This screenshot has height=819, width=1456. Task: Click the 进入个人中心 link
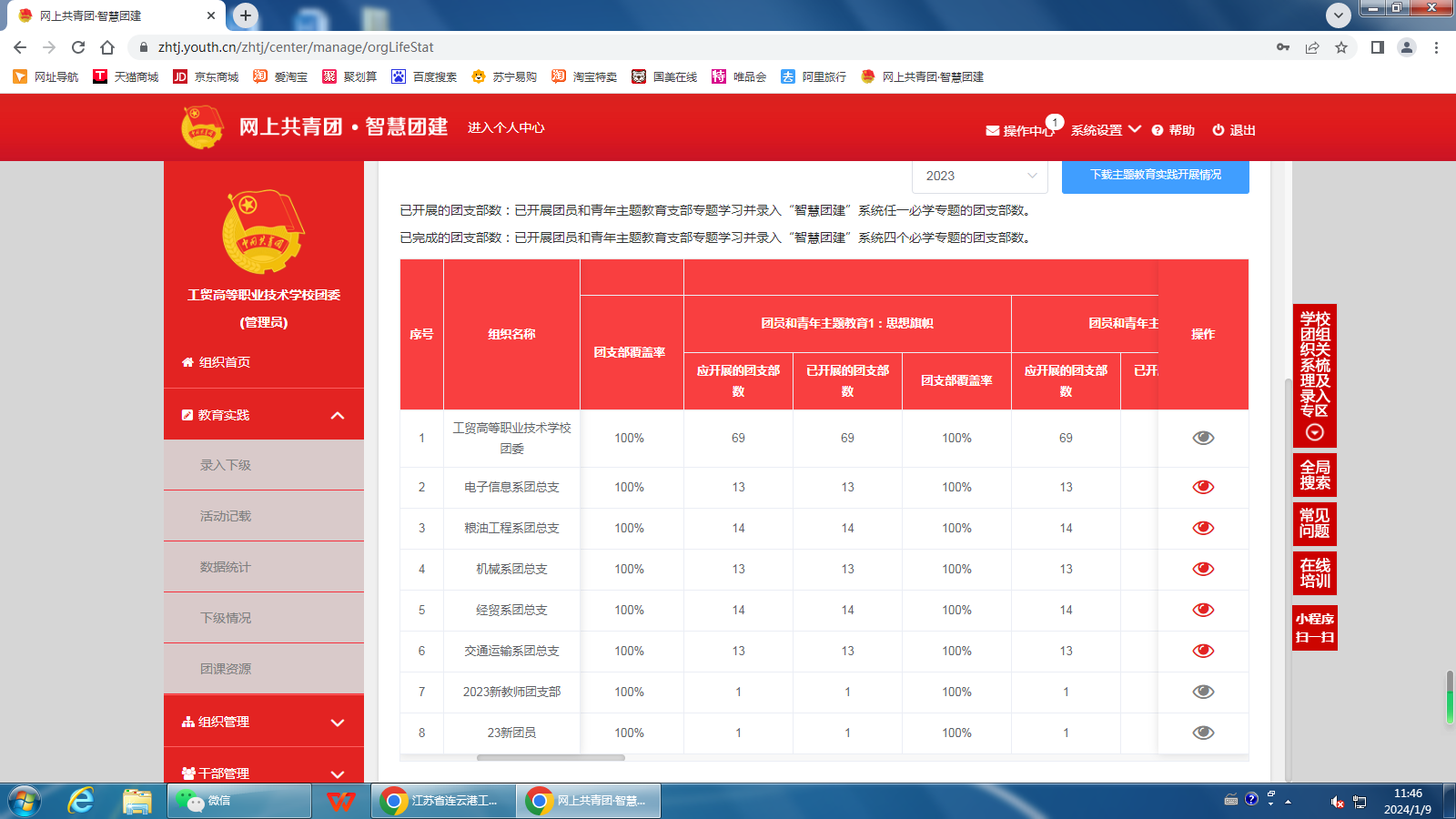506,127
